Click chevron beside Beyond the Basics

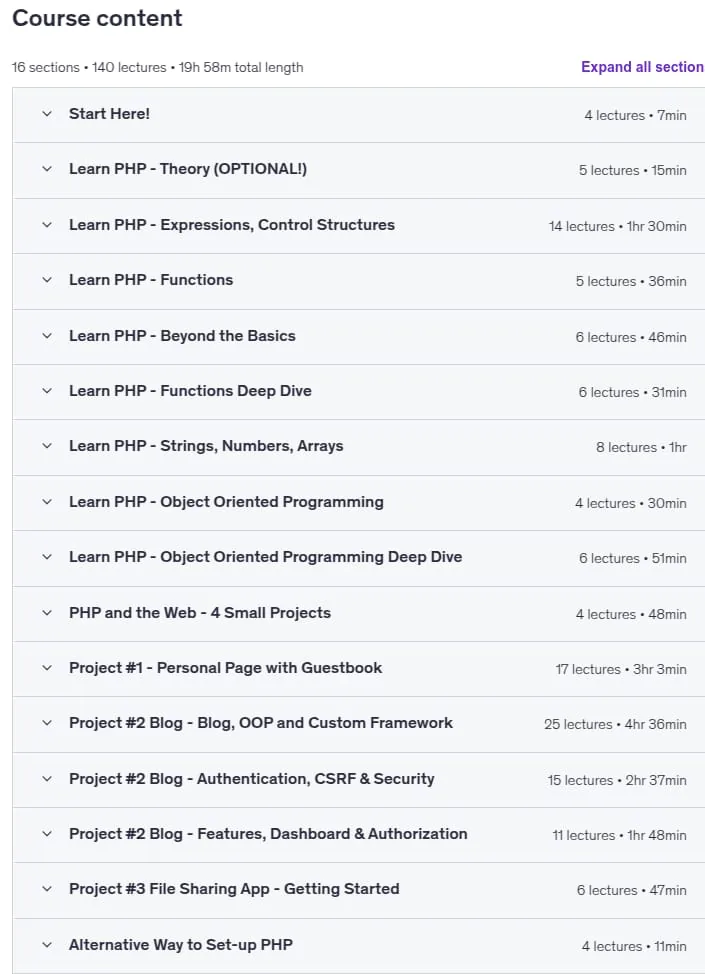47,336
